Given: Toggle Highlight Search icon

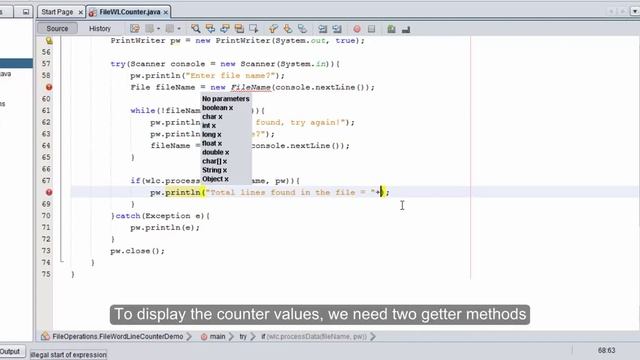Looking at the screenshot, I should click(x=239, y=29).
